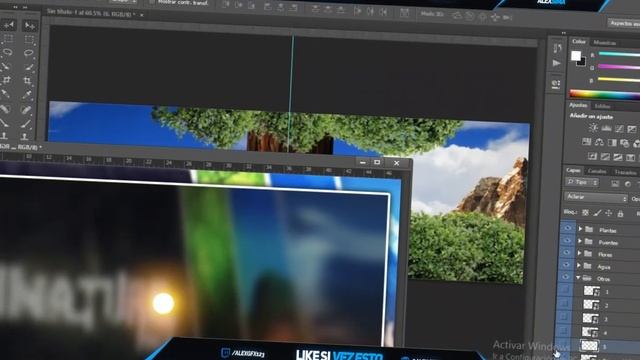Expand the Agua group
The width and height of the screenshot is (640, 360).
coord(579,266)
